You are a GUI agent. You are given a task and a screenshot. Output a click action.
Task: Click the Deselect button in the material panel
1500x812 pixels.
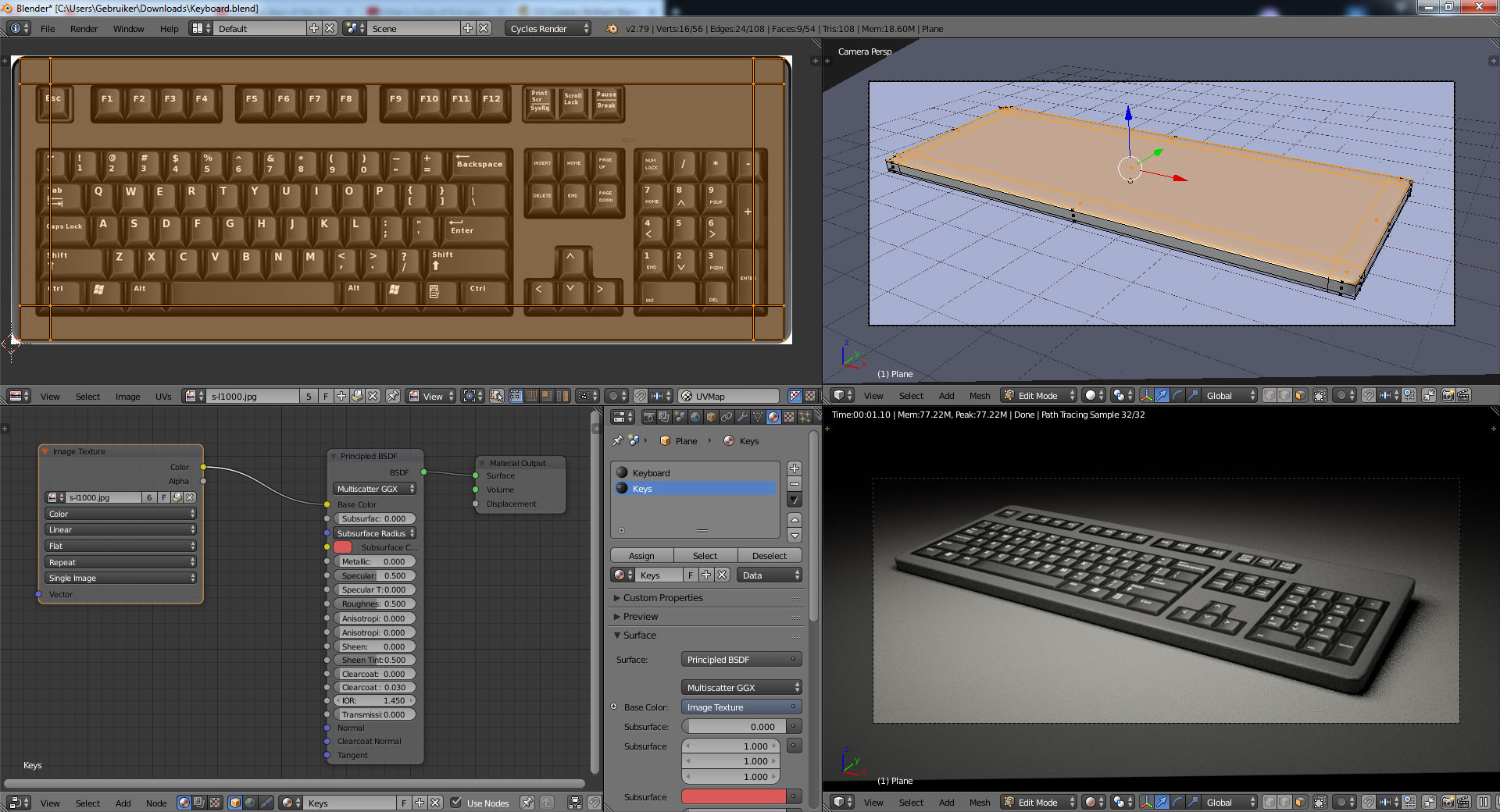point(770,555)
